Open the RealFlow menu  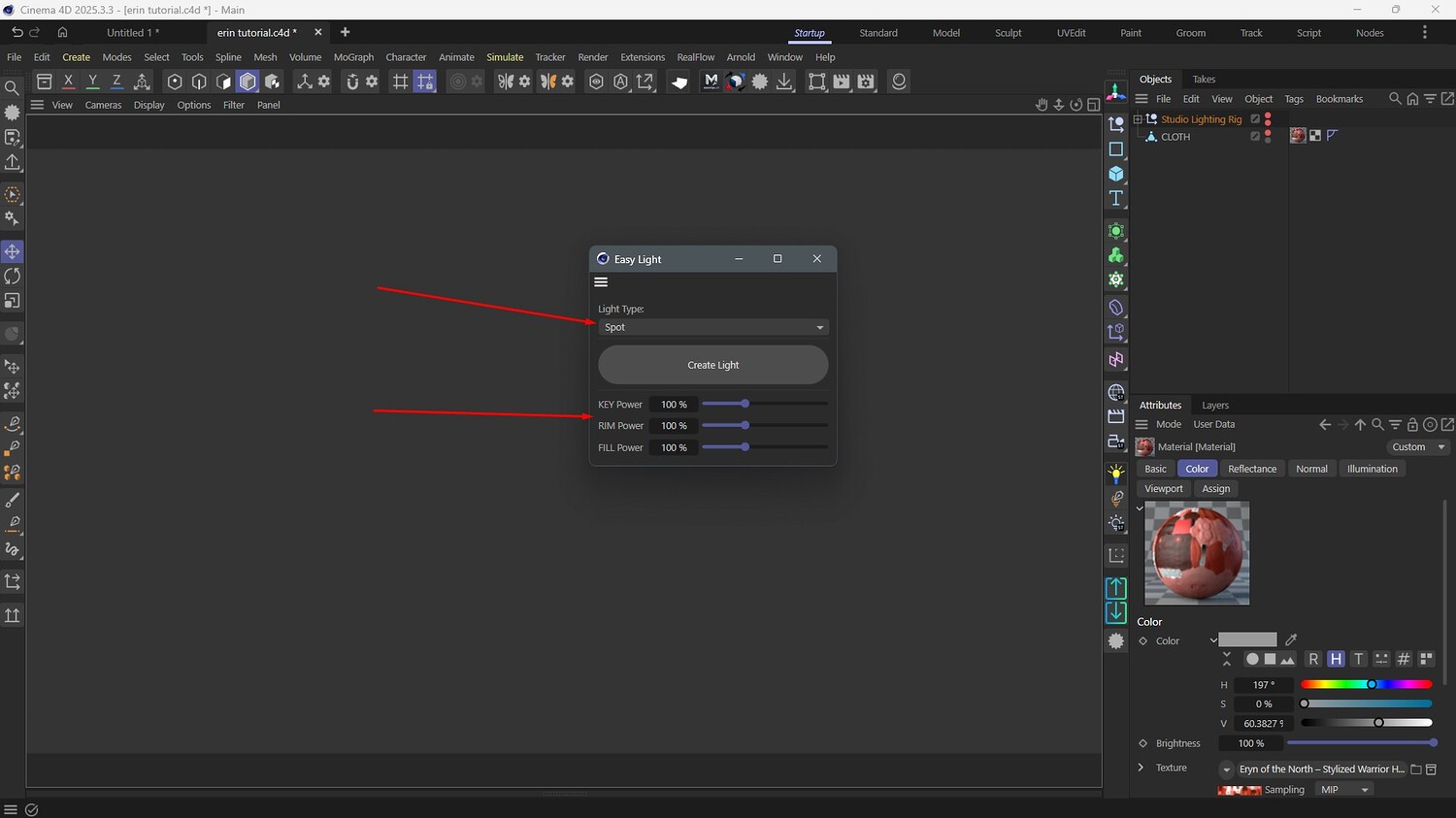coord(696,57)
